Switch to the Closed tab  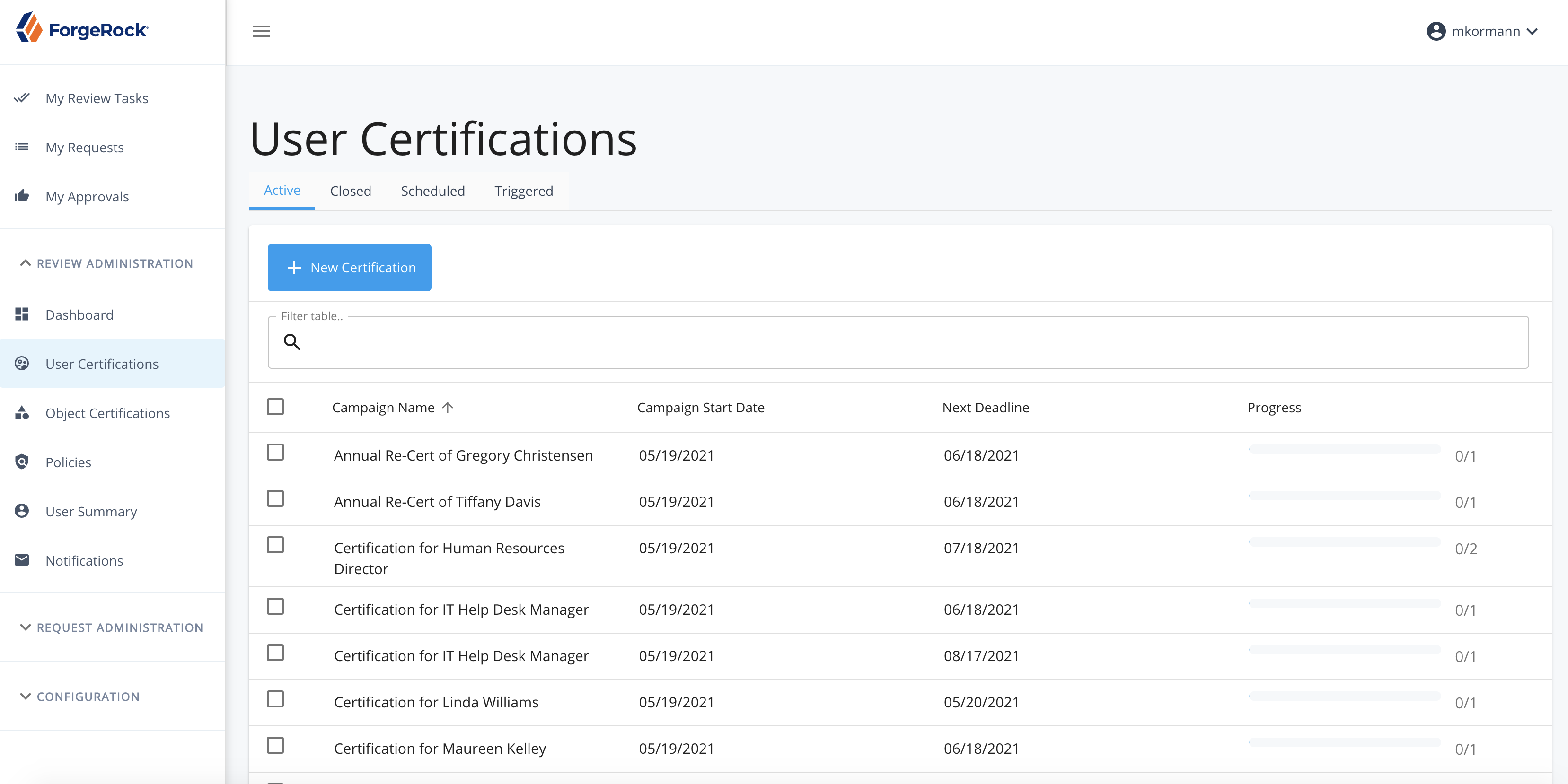pyautogui.click(x=351, y=191)
